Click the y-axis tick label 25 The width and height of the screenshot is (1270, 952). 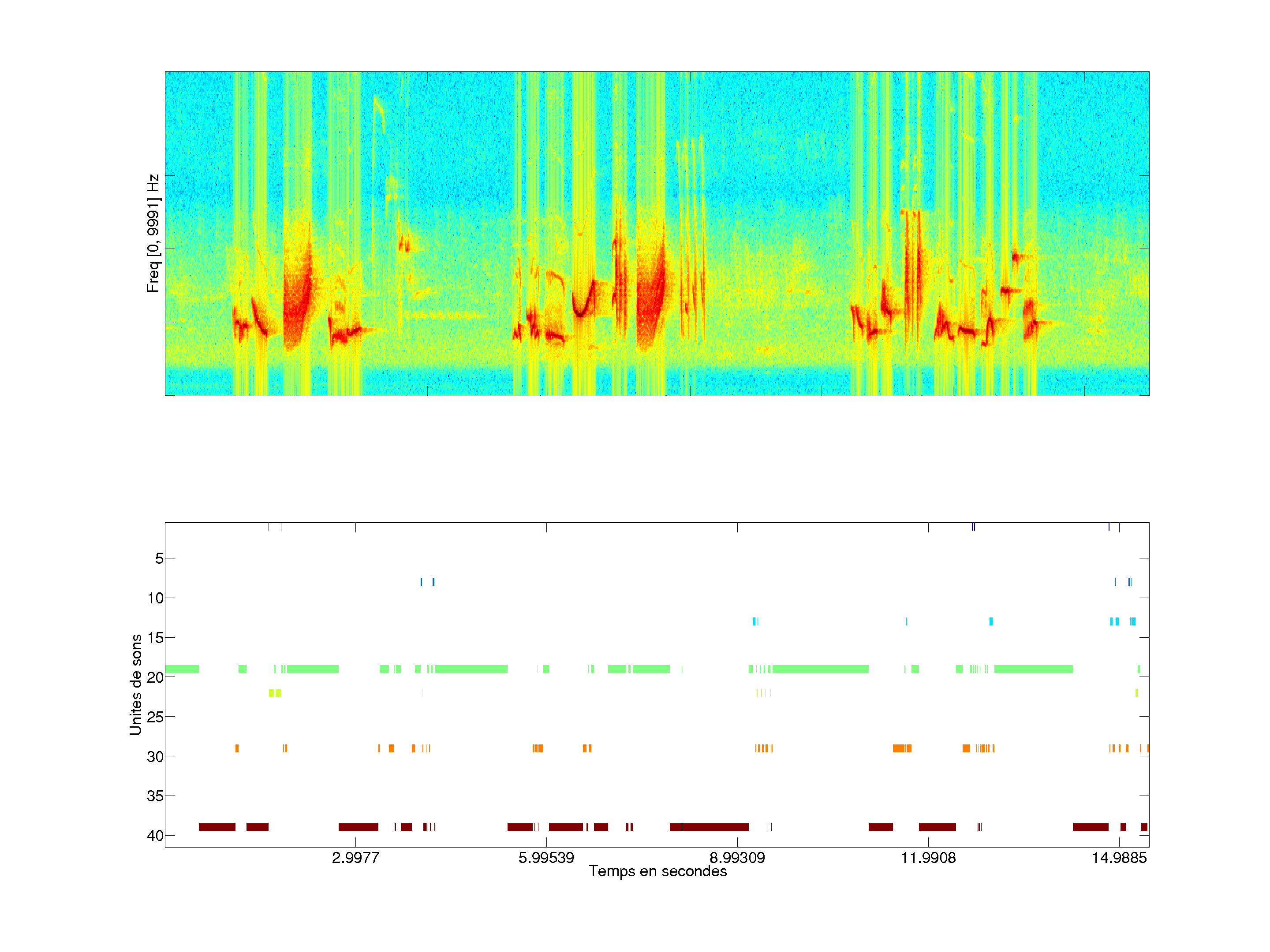click(156, 717)
